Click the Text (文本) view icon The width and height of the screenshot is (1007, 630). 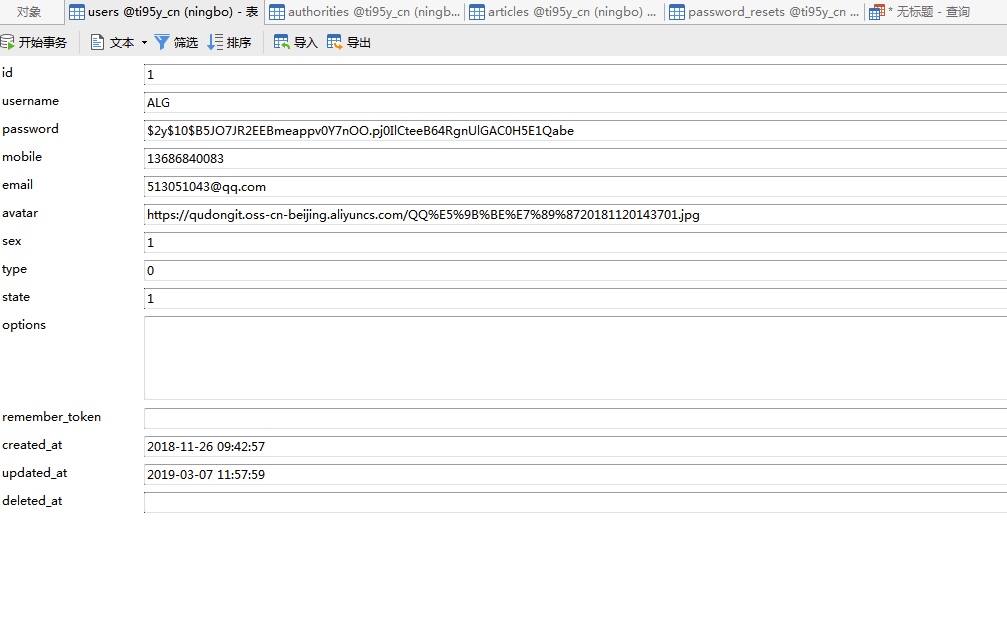coord(98,43)
